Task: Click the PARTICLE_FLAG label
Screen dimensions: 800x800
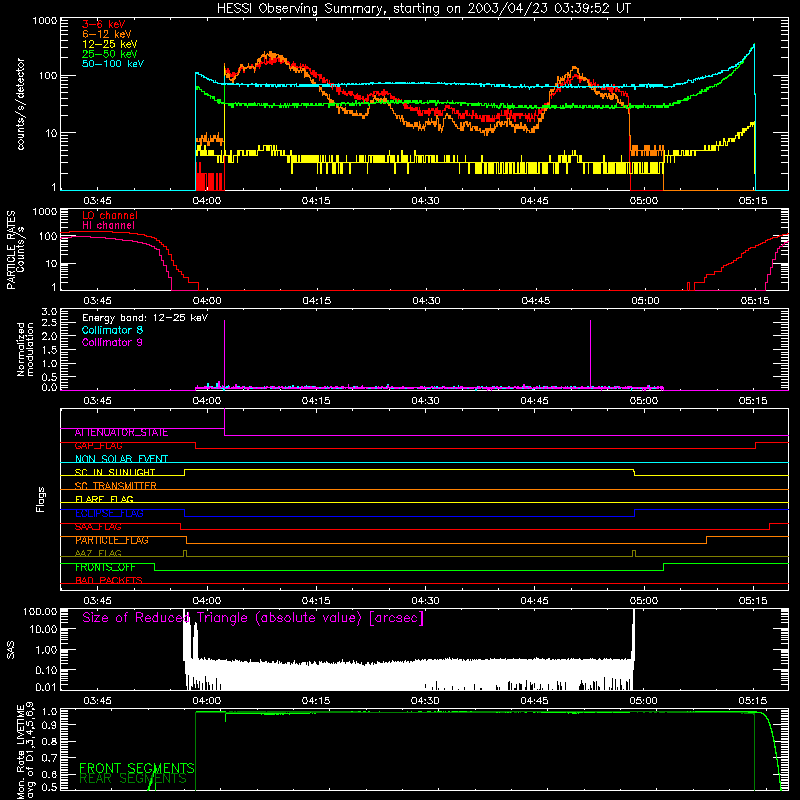Action: [x=112, y=540]
